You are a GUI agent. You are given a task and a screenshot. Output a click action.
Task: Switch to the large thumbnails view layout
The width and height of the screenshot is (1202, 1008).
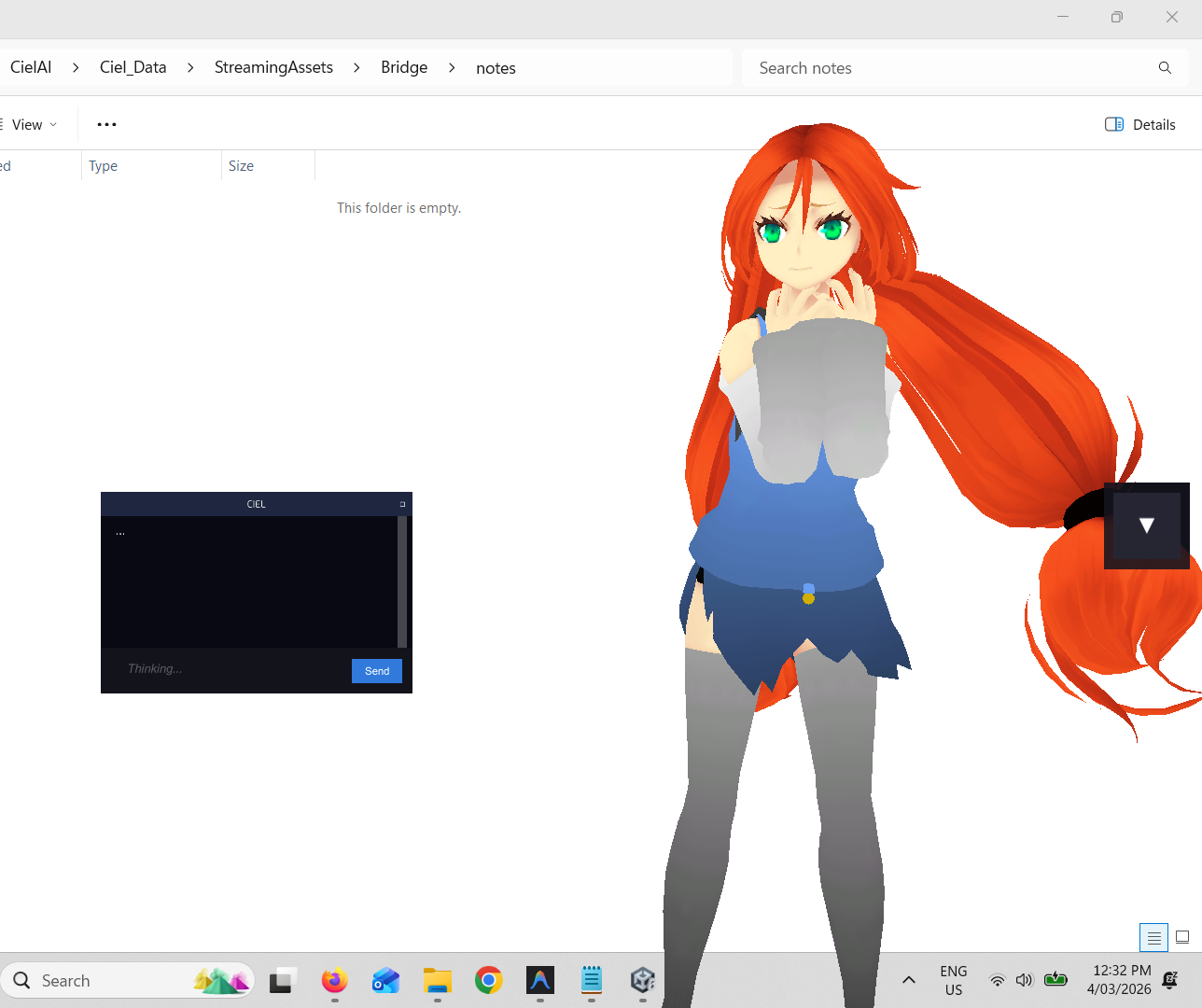point(1182,937)
